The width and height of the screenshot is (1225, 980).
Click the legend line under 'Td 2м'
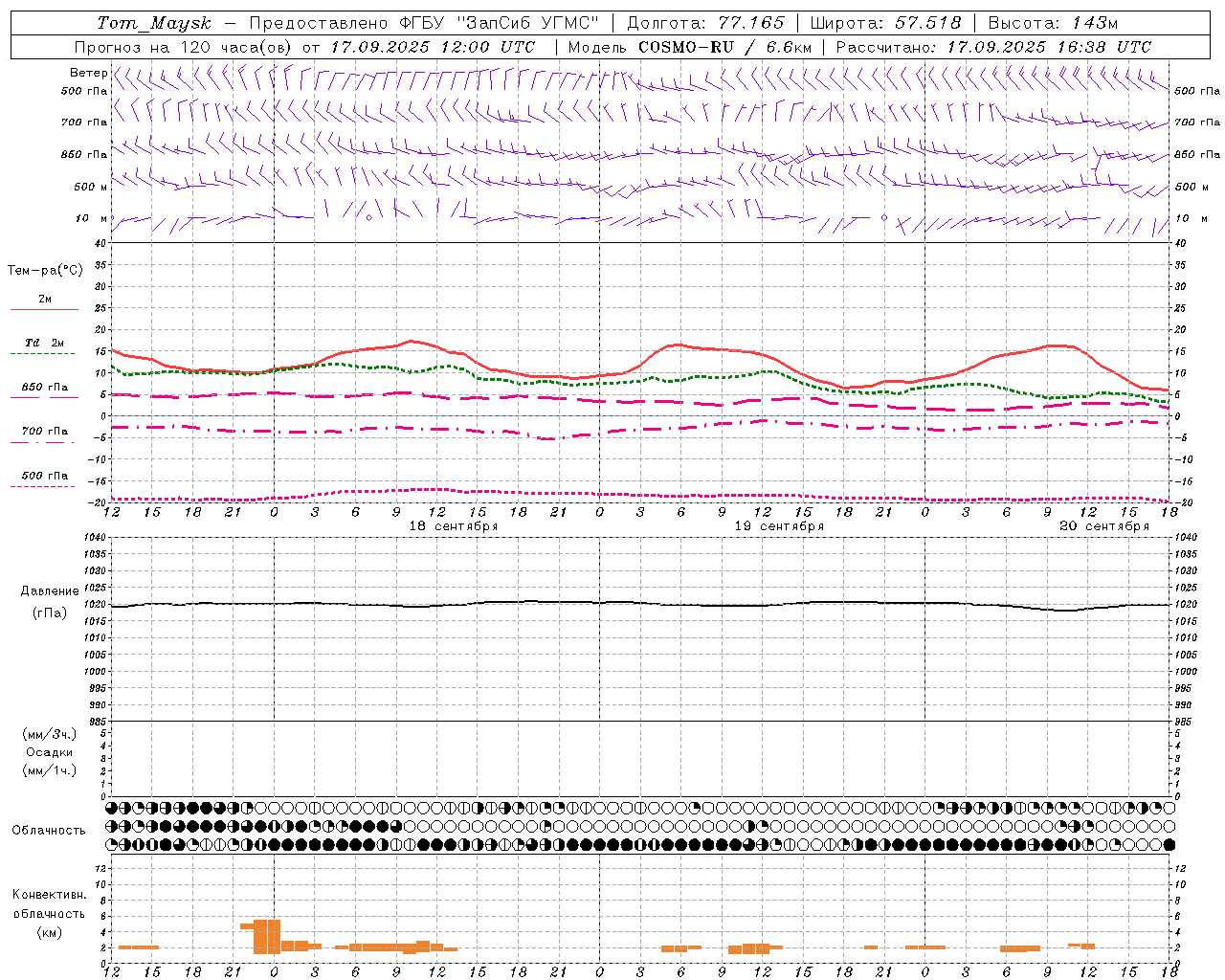(x=42, y=354)
